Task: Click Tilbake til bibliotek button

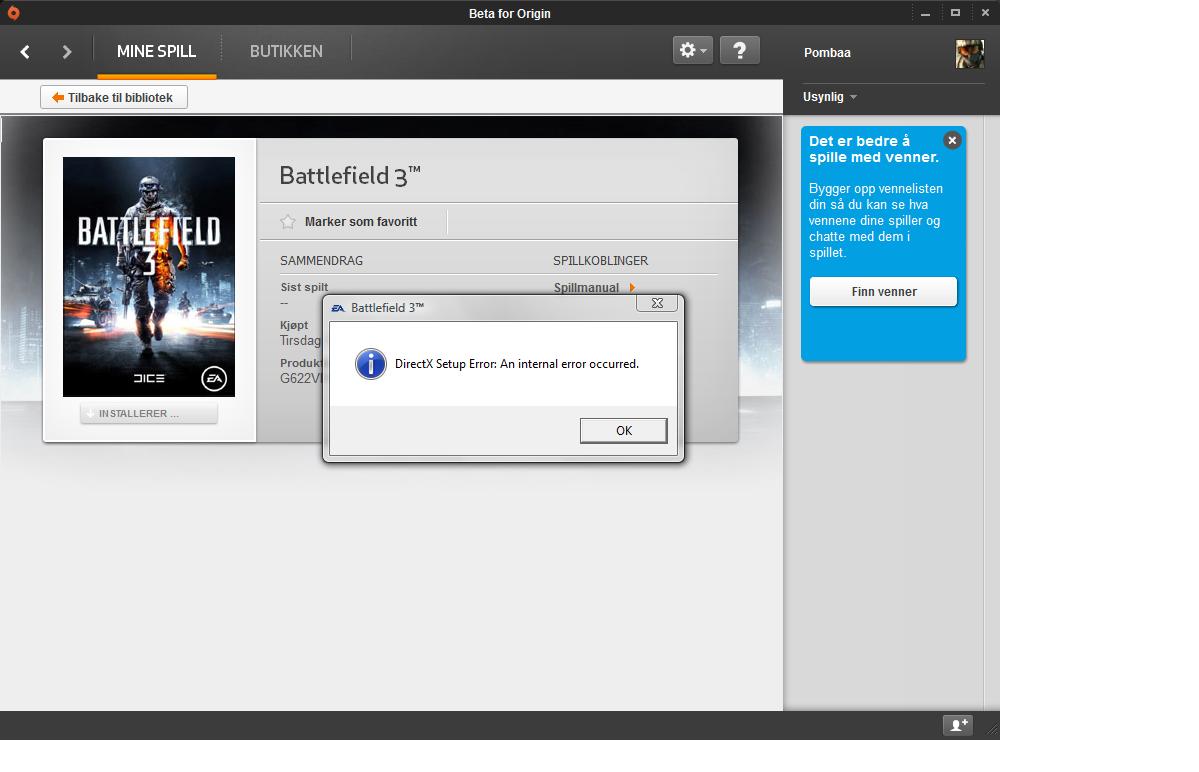Action: 114,97
